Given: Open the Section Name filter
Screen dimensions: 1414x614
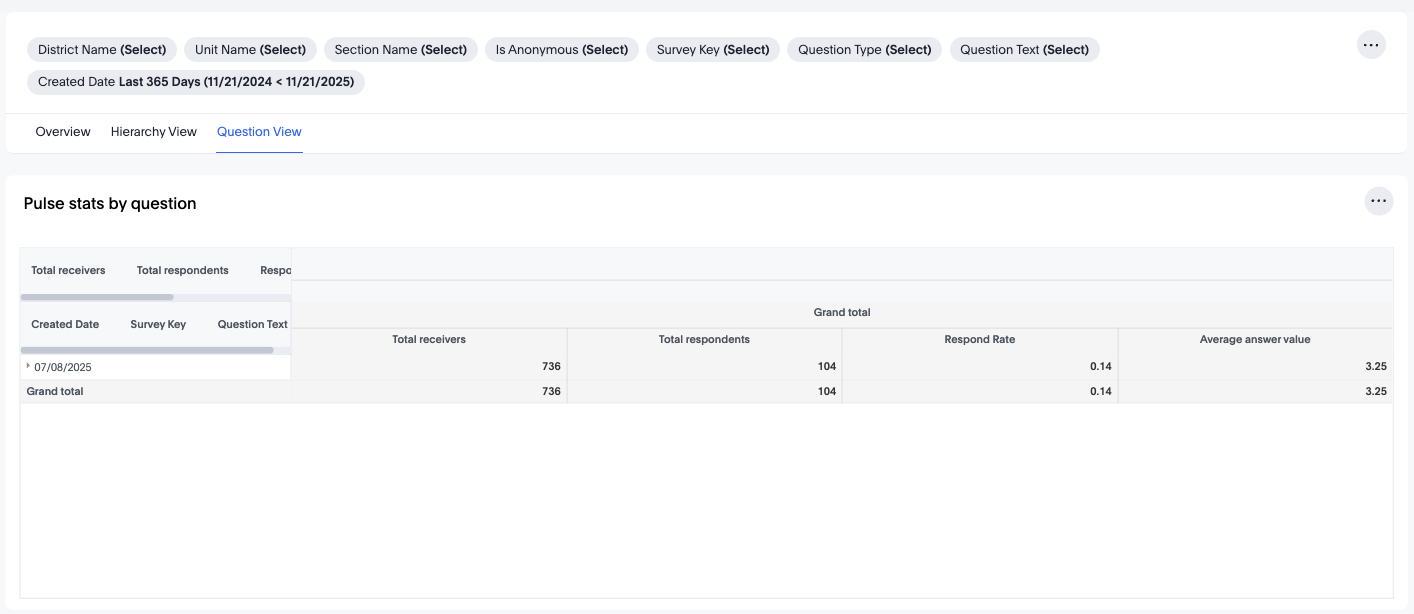Looking at the screenshot, I should (400, 49).
